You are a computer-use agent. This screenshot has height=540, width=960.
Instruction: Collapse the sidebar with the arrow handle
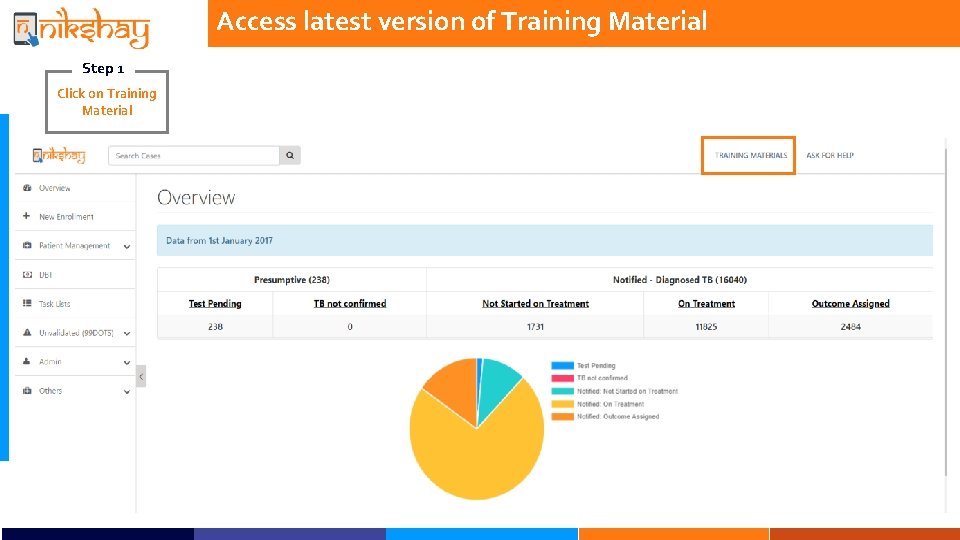(141, 377)
